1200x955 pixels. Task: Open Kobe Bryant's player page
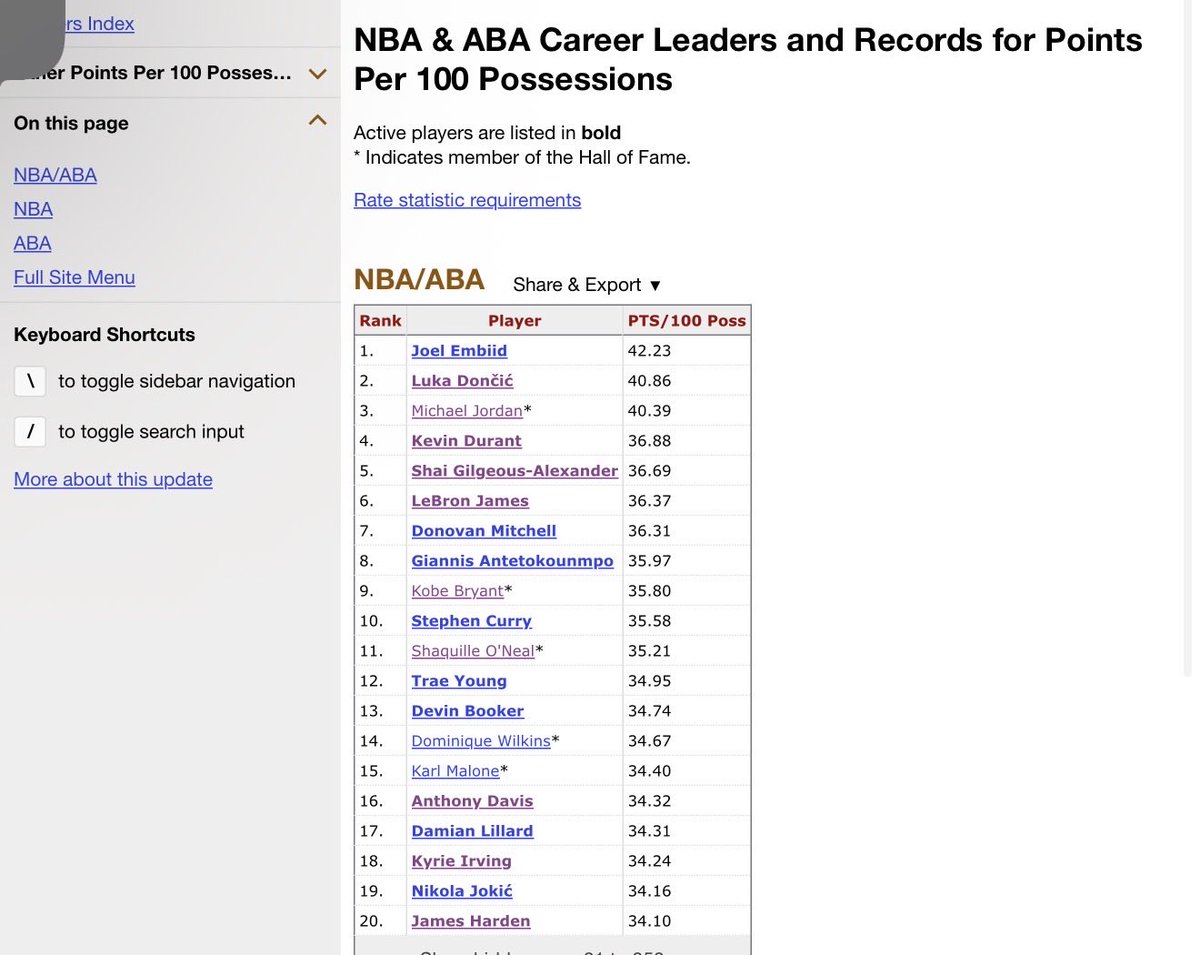pos(457,591)
